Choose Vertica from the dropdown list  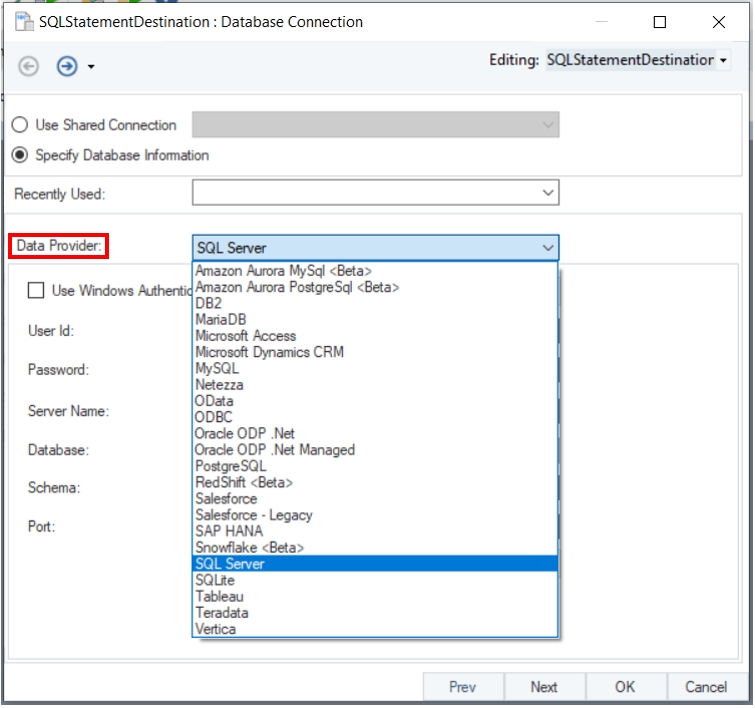click(216, 629)
